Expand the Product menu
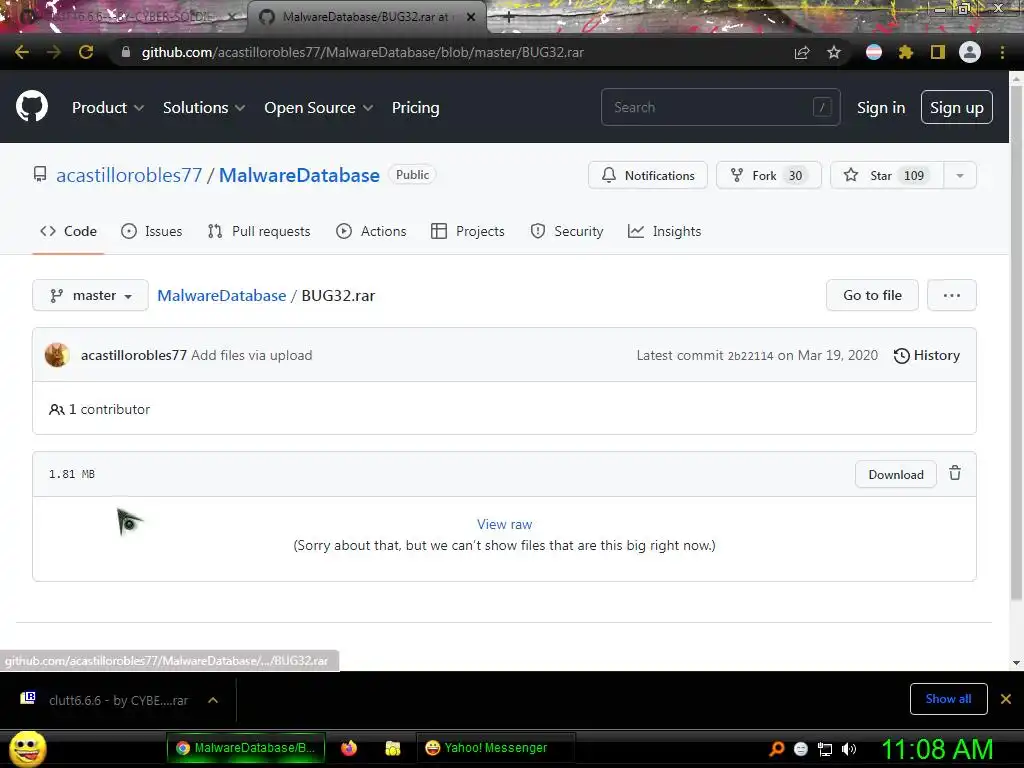 click(x=108, y=108)
